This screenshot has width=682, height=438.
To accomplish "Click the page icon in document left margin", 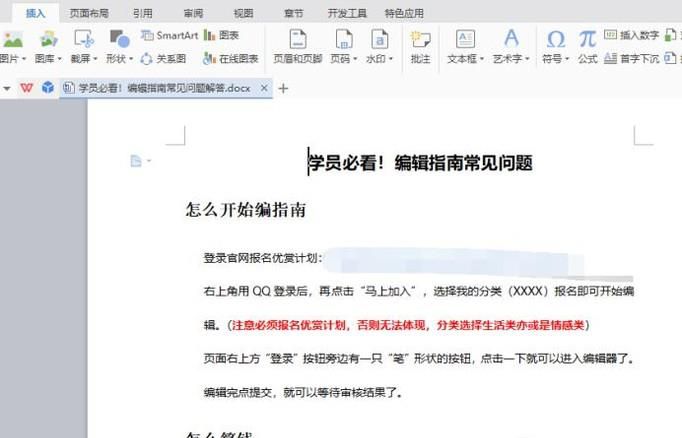I will click(136, 161).
